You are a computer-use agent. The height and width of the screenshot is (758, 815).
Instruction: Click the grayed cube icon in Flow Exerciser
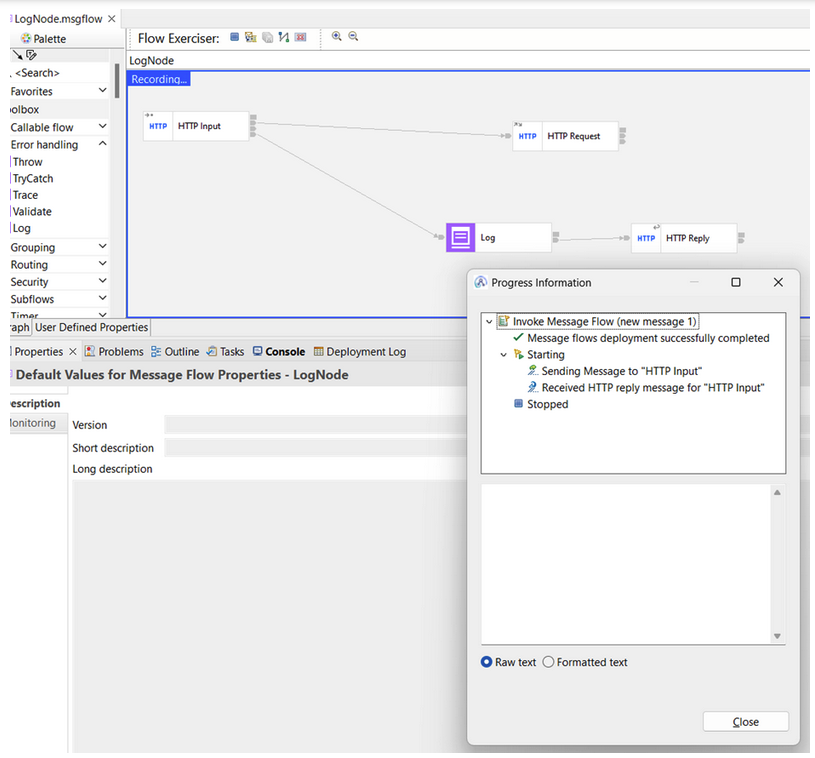click(268, 37)
